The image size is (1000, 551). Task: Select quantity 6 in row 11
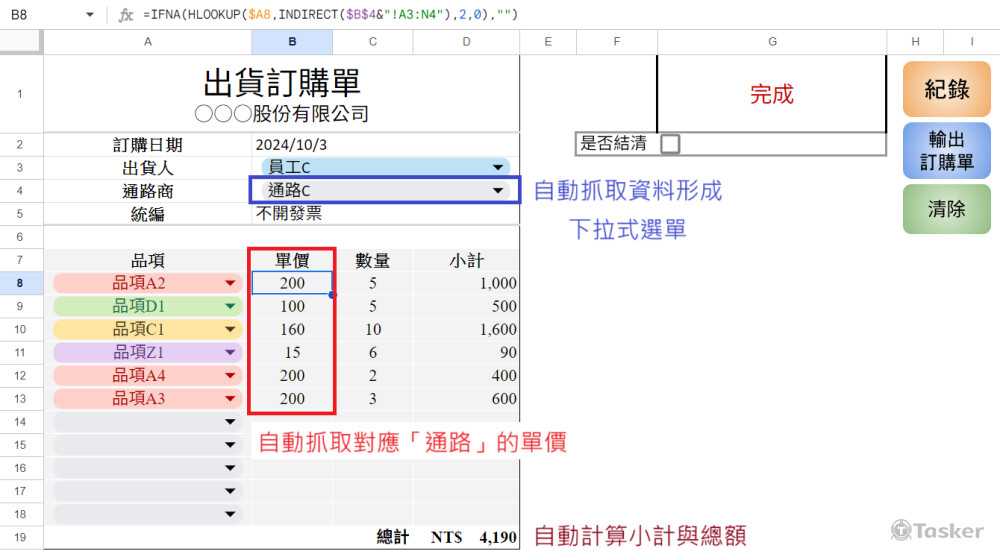(373, 352)
